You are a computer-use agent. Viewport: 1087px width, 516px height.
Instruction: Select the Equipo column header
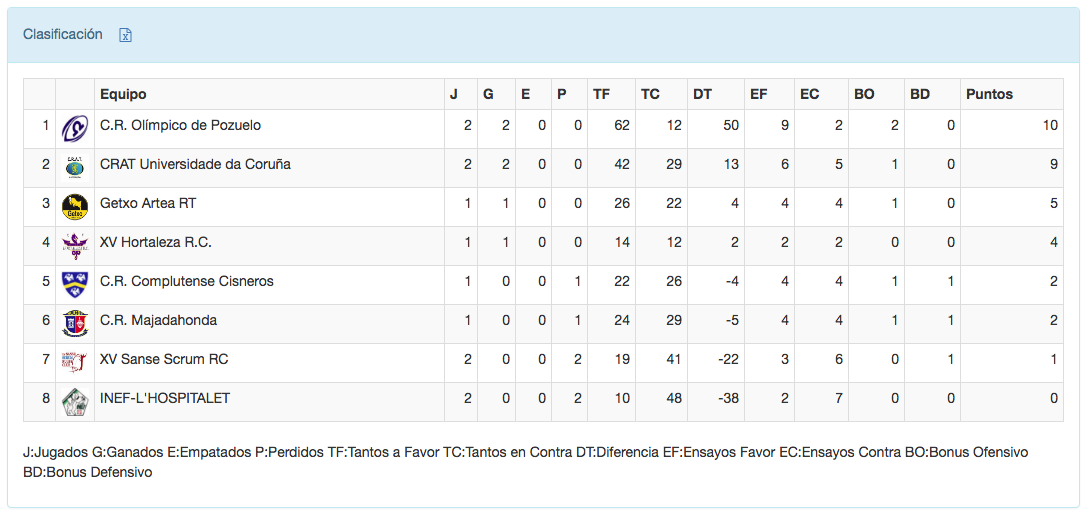(x=123, y=94)
